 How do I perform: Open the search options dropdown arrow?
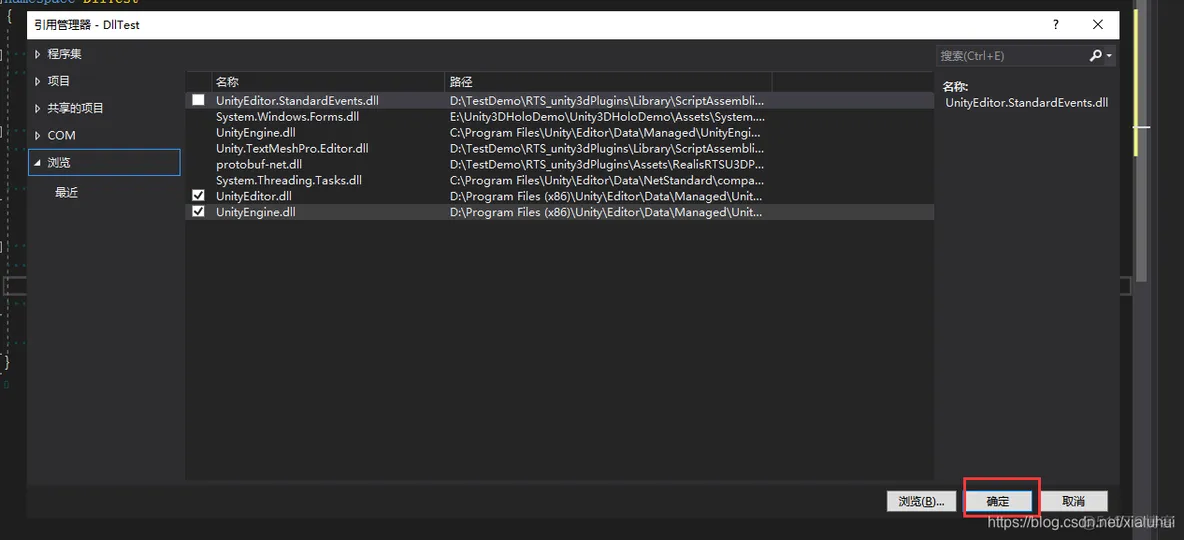click(1109, 56)
